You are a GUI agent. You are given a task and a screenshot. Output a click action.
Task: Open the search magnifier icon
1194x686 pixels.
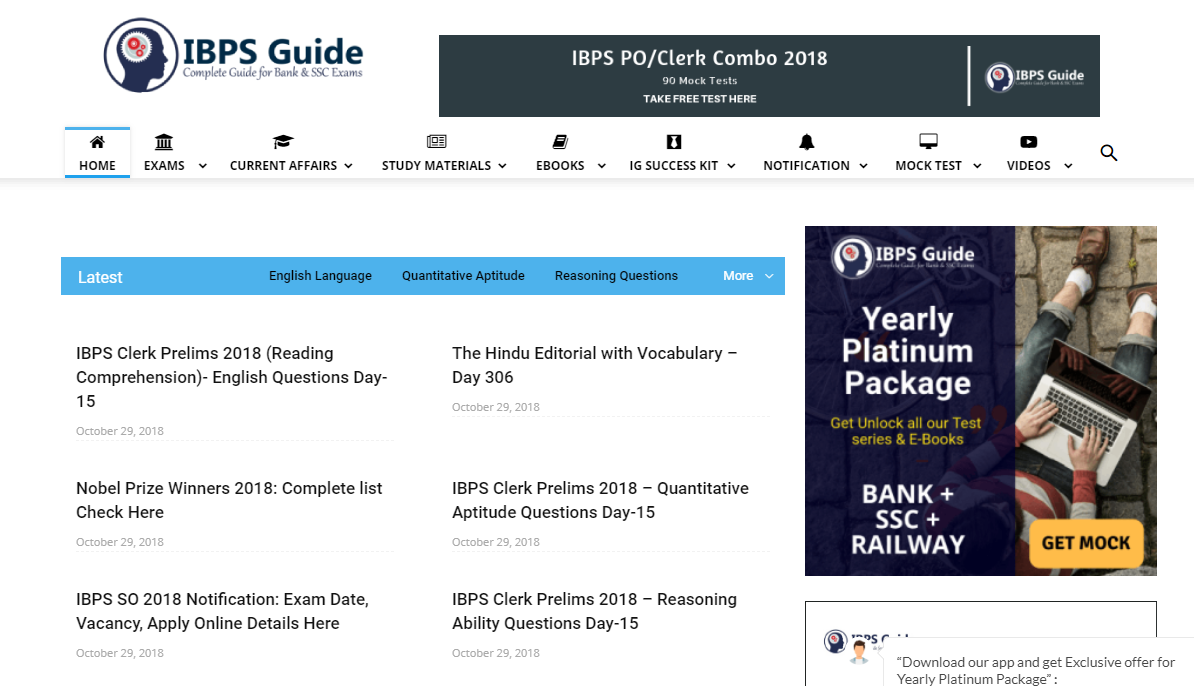pyautogui.click(x=1109, y=153)
